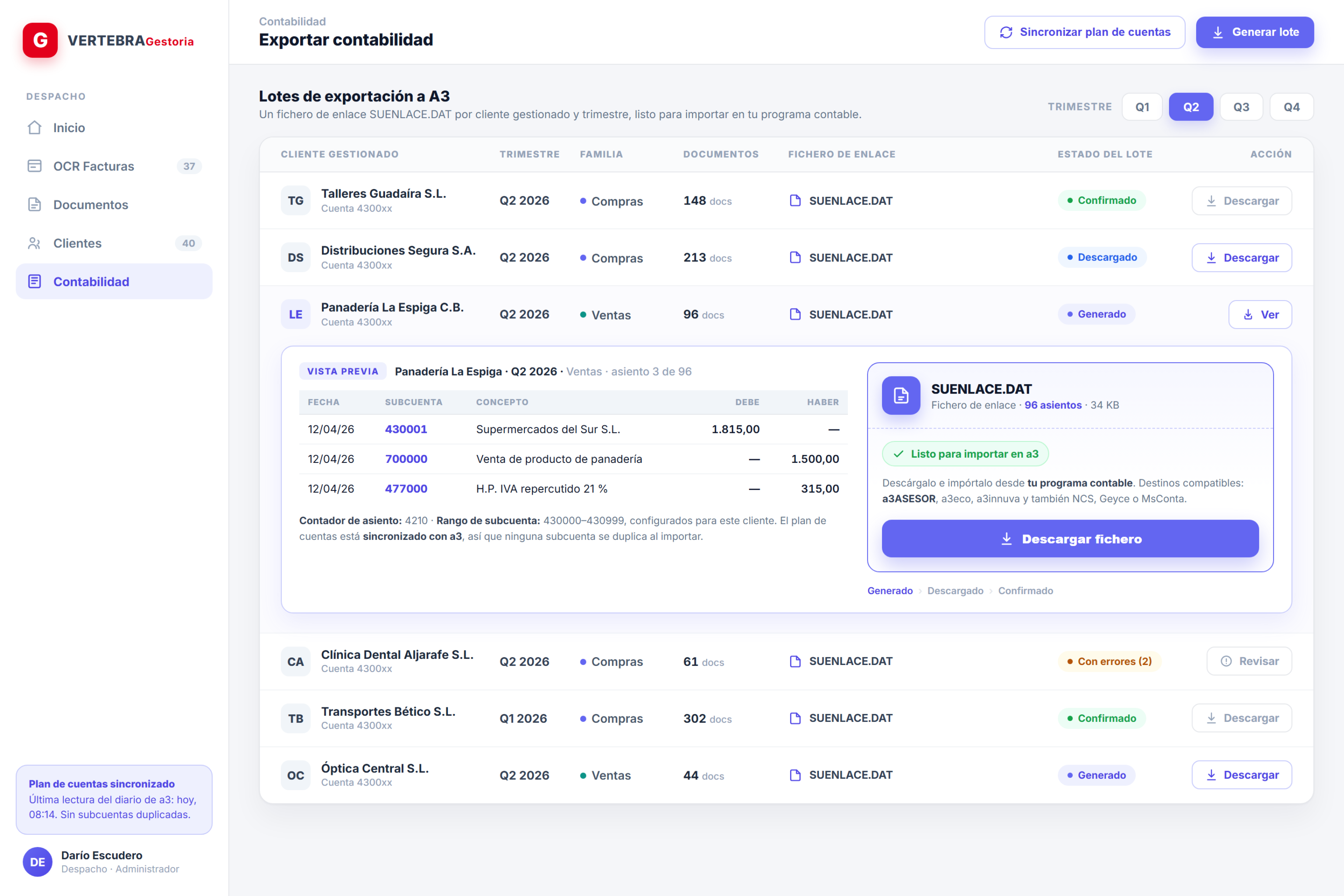Download Talleres Guadaíra batch with Descargar
The width and height of the screenshot is (1344, 896).
pos(1241,201)
